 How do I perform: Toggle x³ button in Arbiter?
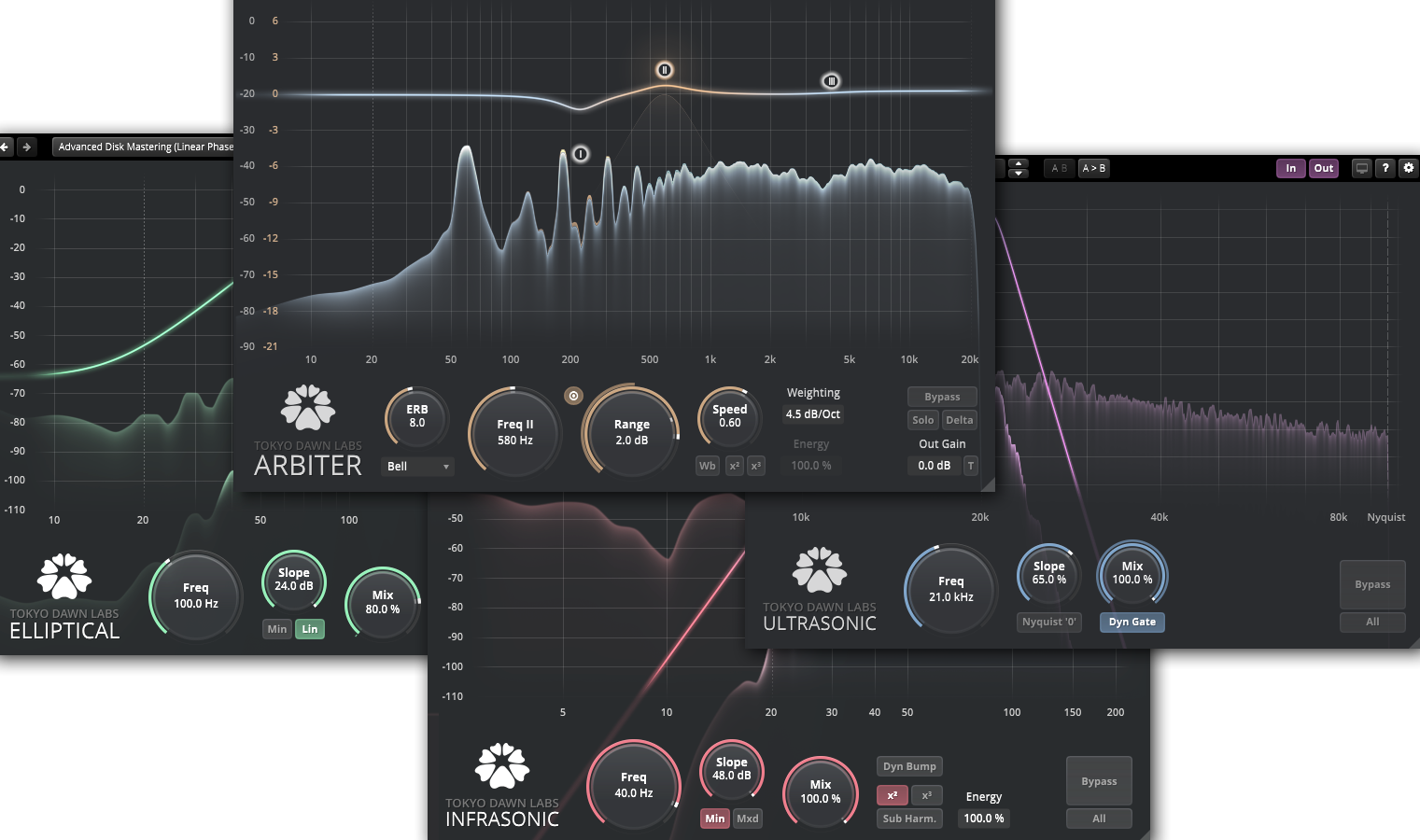(x=756, y=466)
